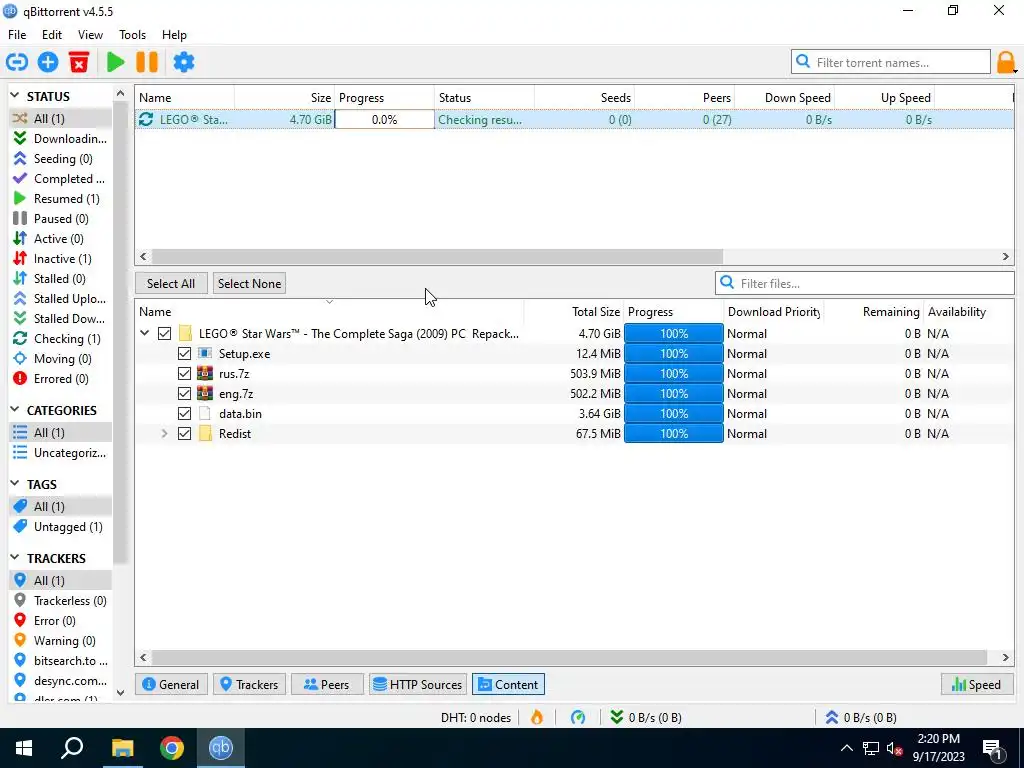Viewport: 1024px width, 768px height.
Task: Collapse the CATEGORIES sidebar section
Action: click(15, 410)
